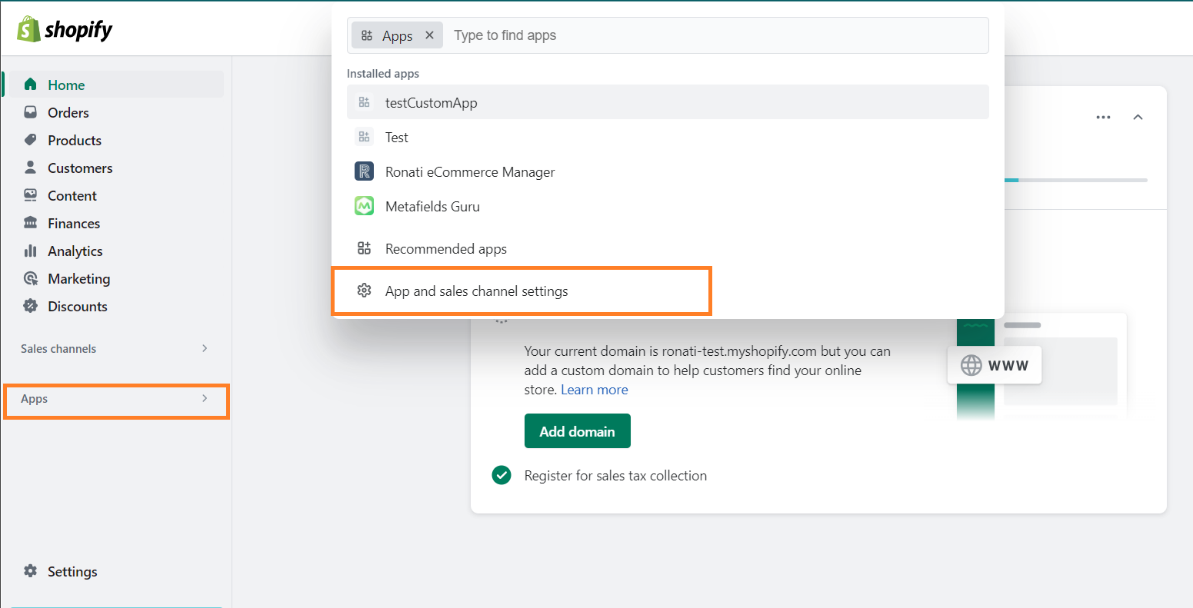Click the gear icon beside App and sales channel settings

pyautogui.click(x=364, y=291)
